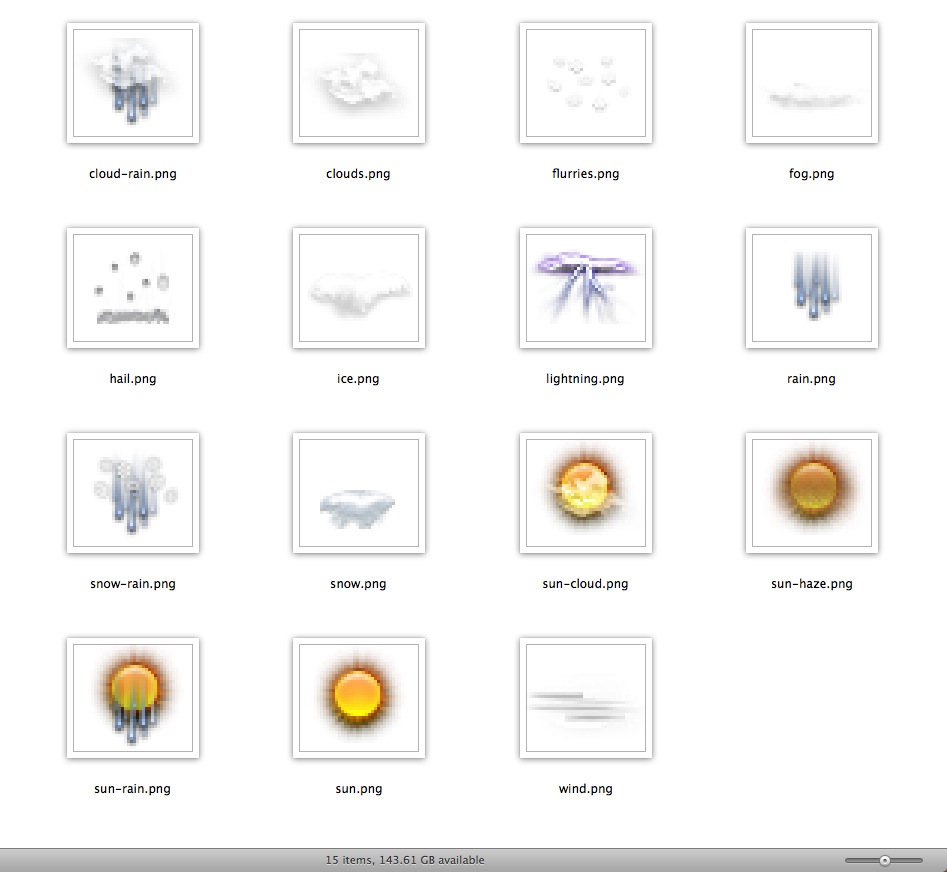This screenshot has width=947, height=872.
Task: Select the cloud-rain.png thumbnail icon
Action: [x=133, y=83]
